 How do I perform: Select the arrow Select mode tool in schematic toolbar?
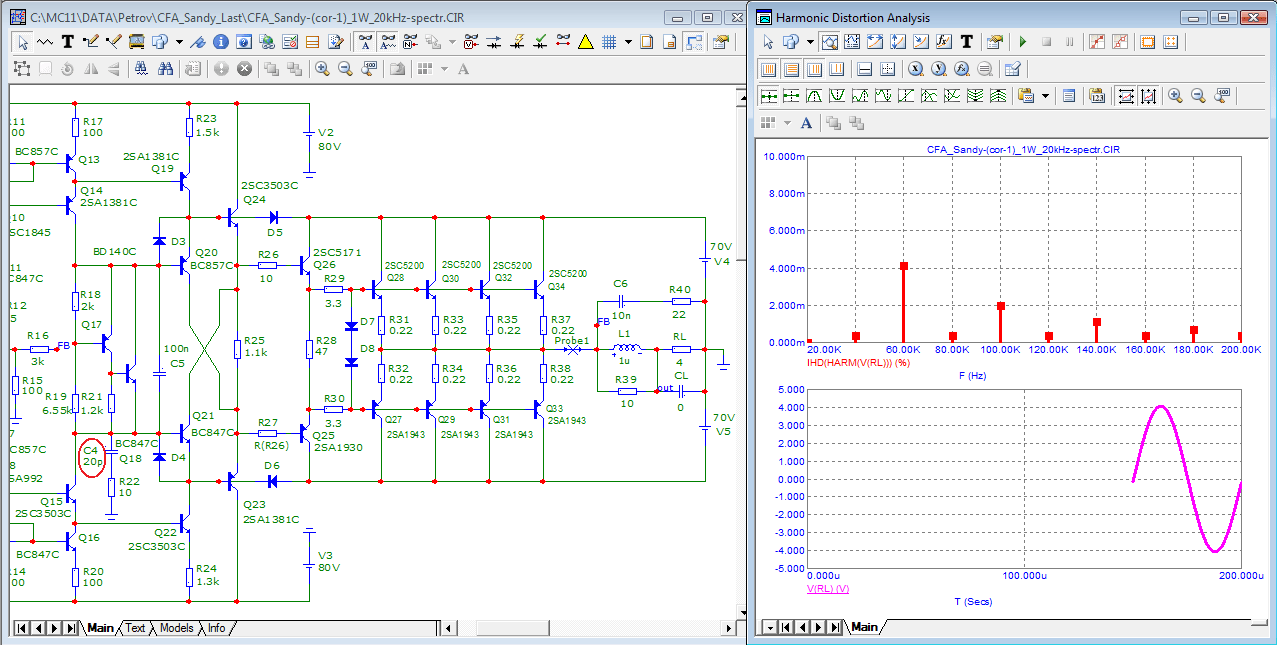tap(23, 42)
